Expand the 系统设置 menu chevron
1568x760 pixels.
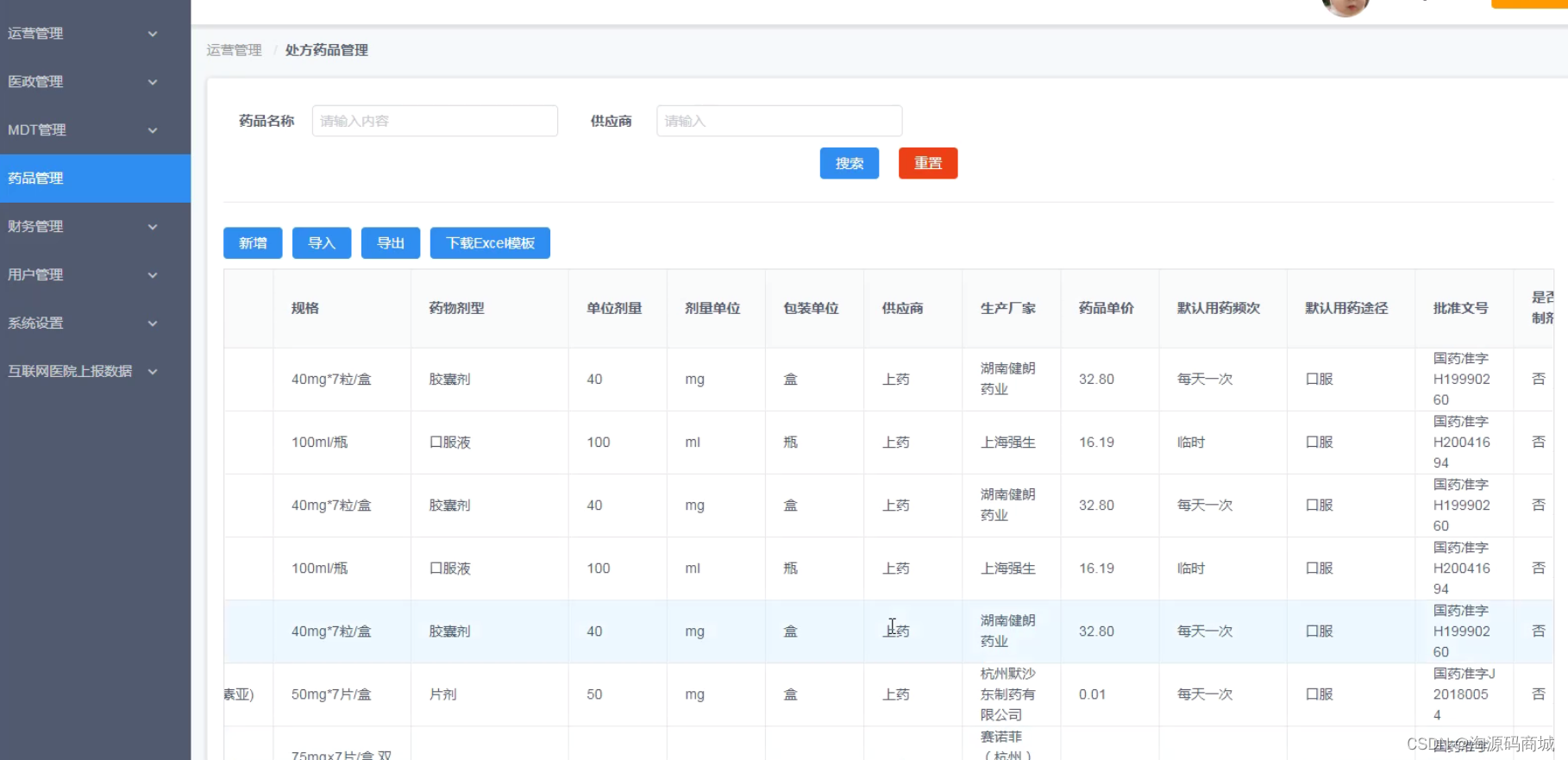coord(153,323)
